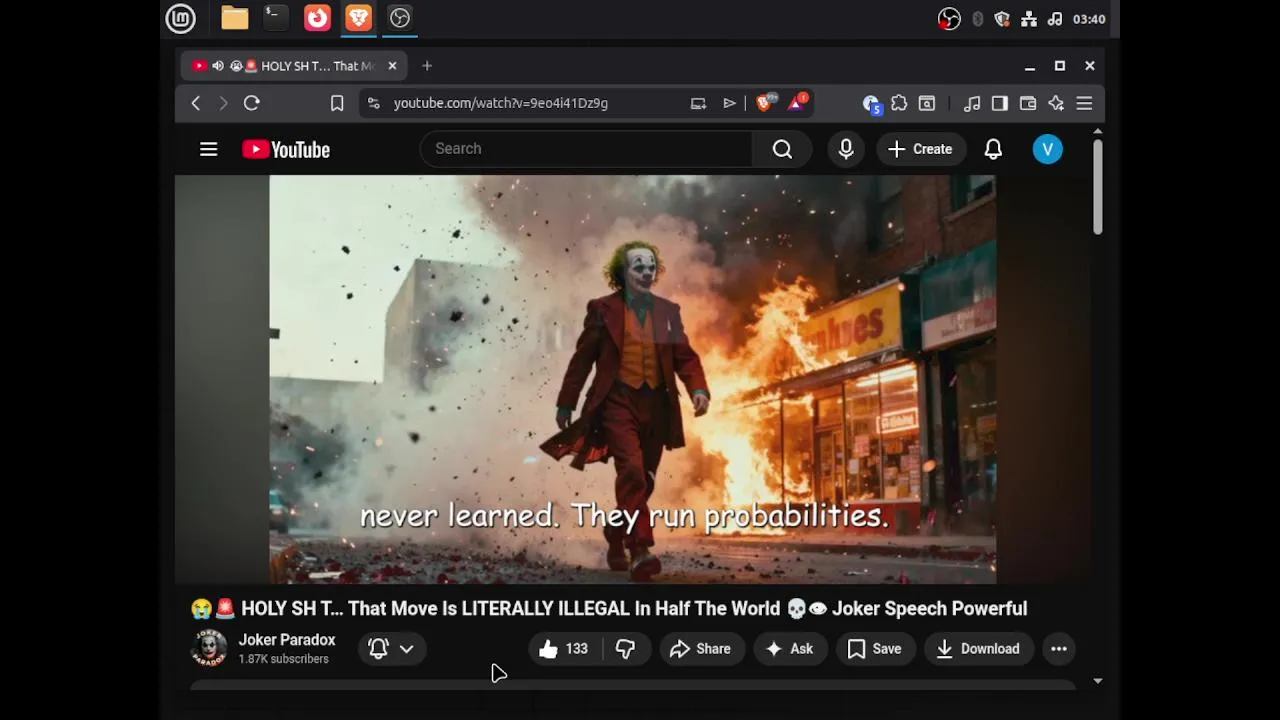Open the Create button

(921, 149)
